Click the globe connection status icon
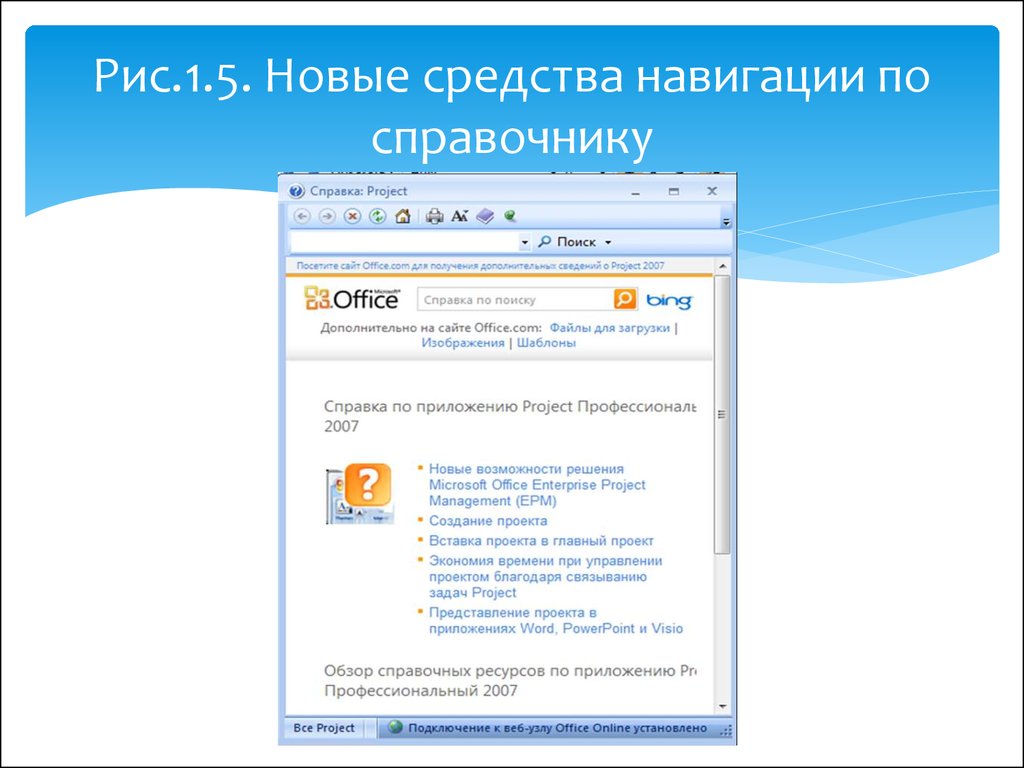The height and width of the screenshot is (768, 1024). (x=395, y=727)
